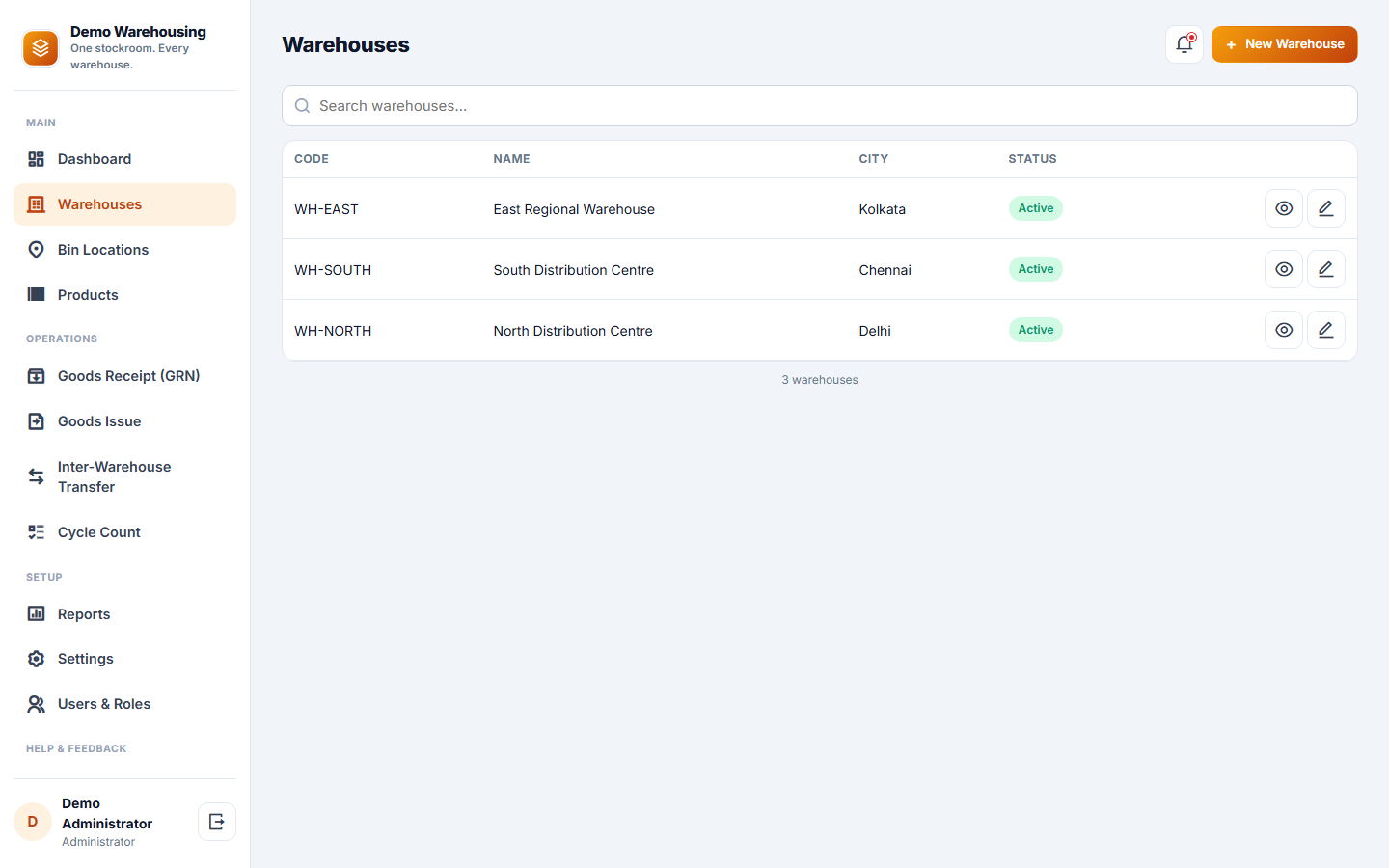View the WH-NORTH warehouse with the eye icon
1389x868 pixels.
1284,330
